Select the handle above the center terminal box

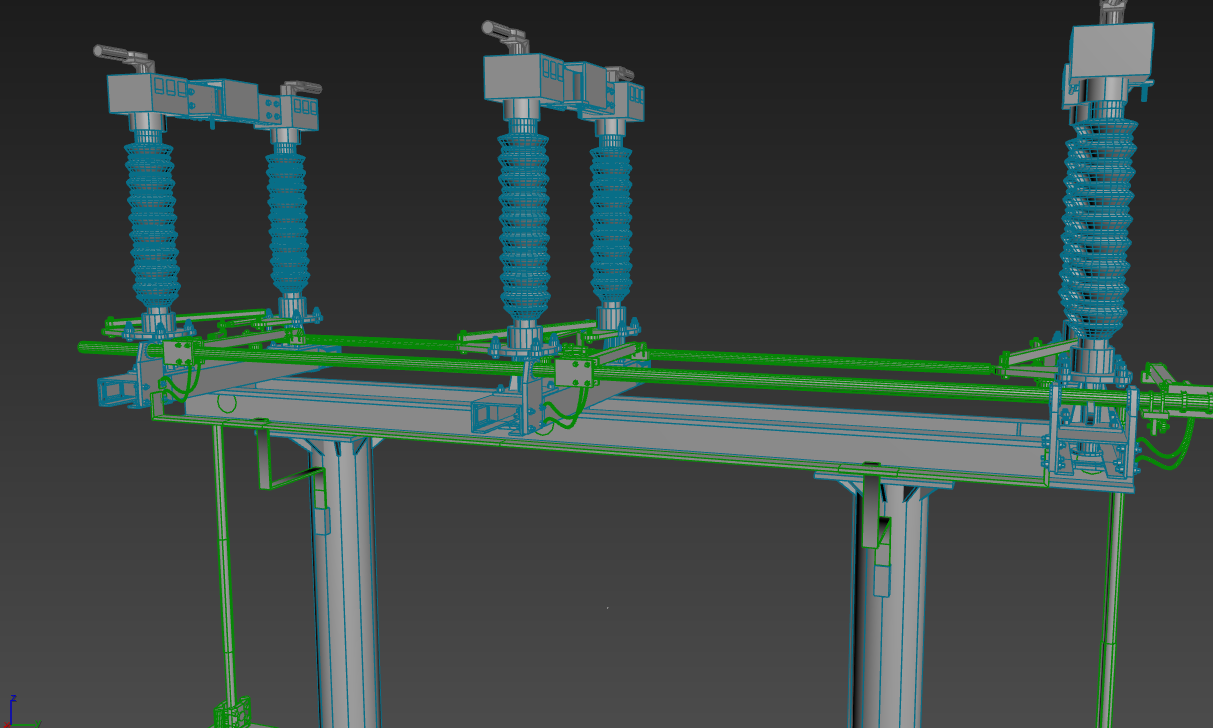pos(507,31)
